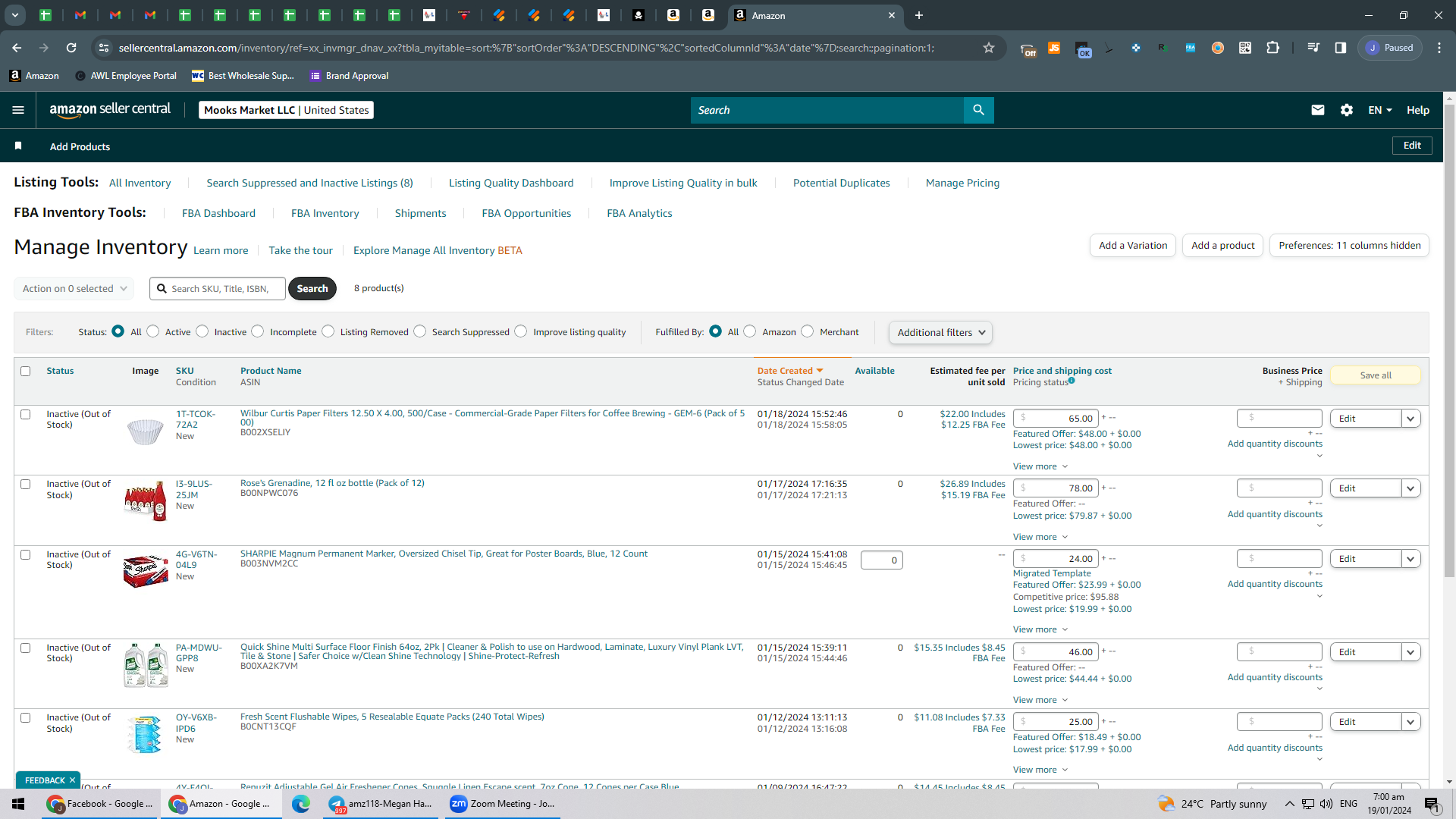
Task: Sort by the Date Created column
Action: pos(789,371)
